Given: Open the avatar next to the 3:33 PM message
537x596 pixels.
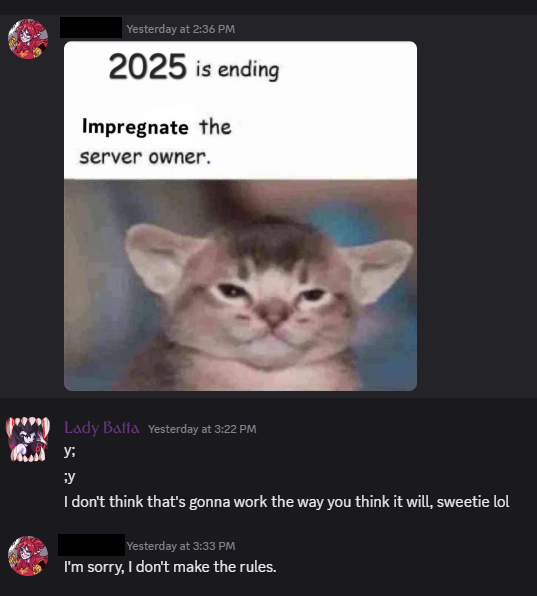Looking at the screenshot, I should pos(28,556).
